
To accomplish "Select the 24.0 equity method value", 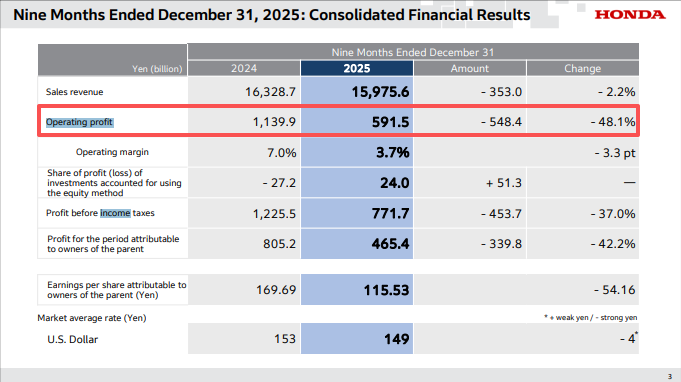I will click(394, 183).
